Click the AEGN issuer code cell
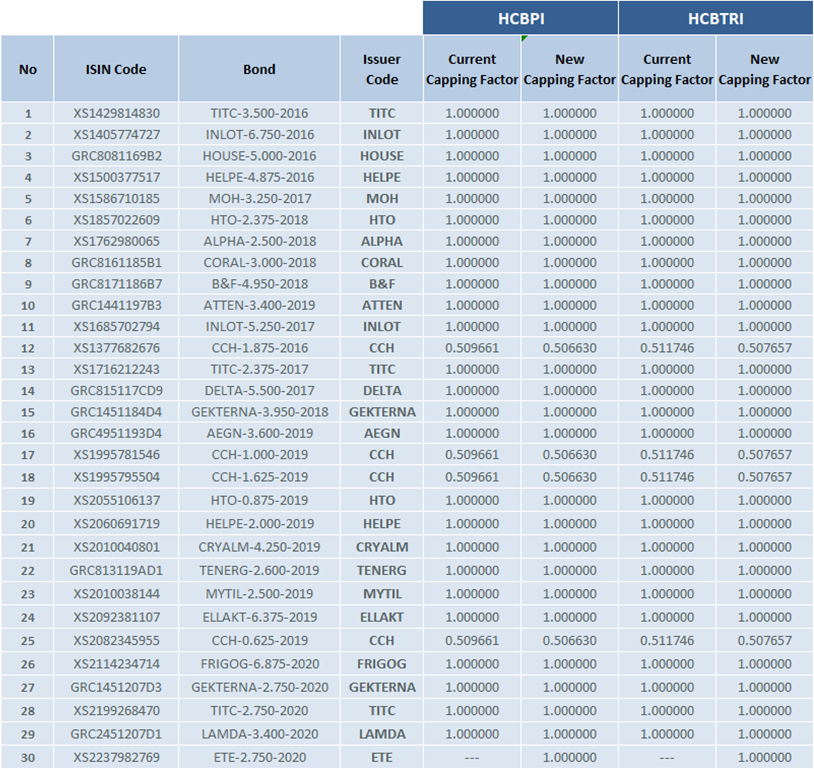The width and height of the screenshot is (814, 769). (x=381, y=433)
